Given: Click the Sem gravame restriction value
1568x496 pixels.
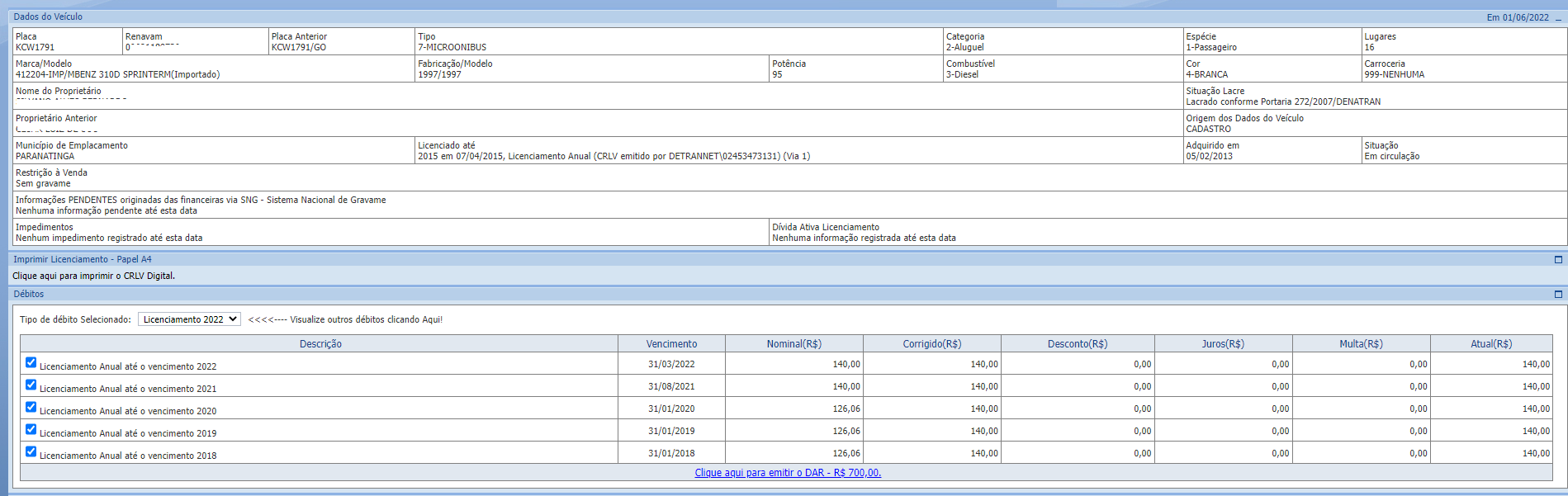Looking at the screenshot, I should tap(43, 183).
